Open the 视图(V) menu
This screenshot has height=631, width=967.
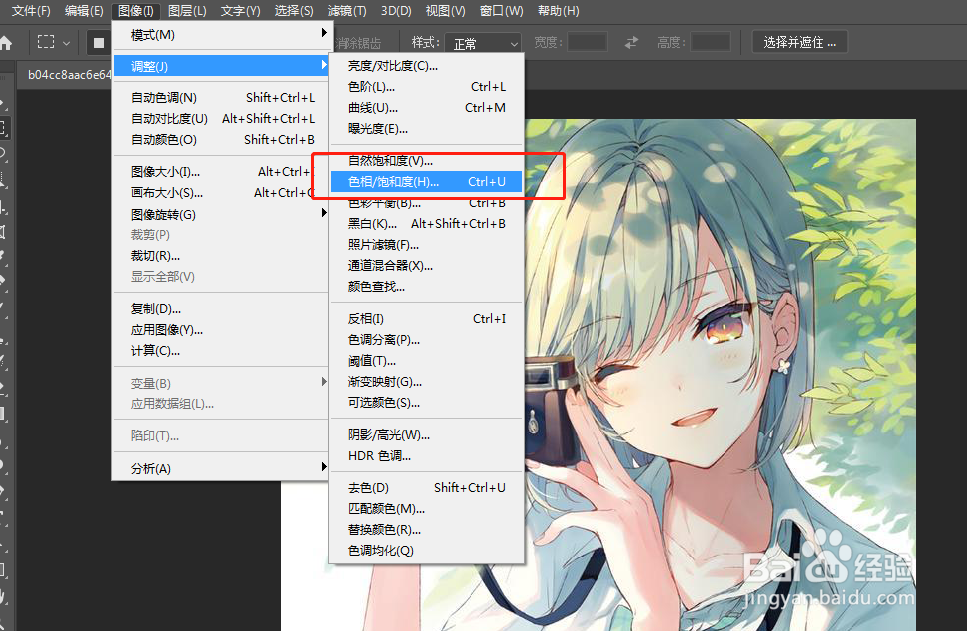pyautogui.click(x=445, y=10)
